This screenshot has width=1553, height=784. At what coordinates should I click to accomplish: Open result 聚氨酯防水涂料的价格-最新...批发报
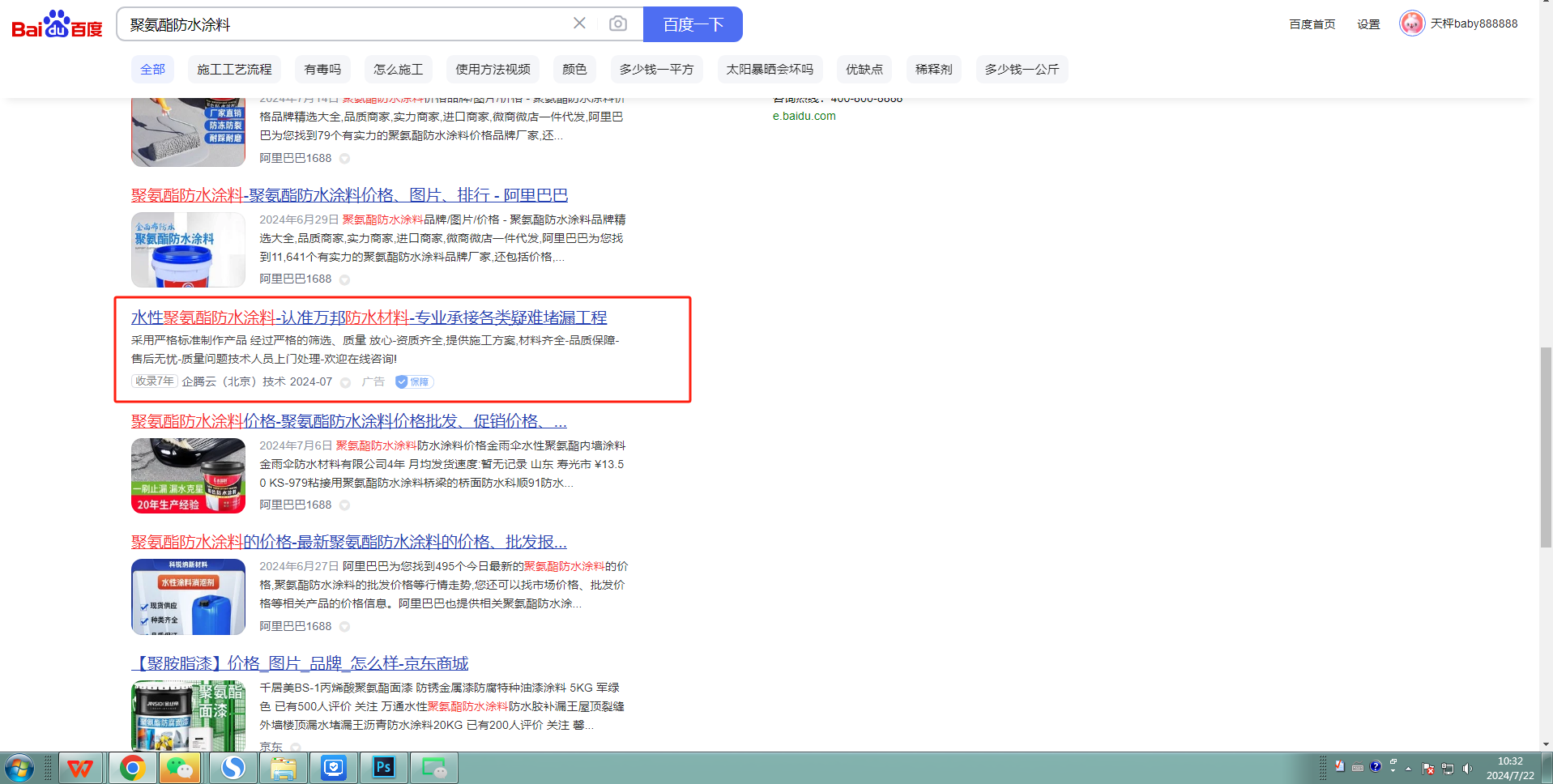click(349, 542)
